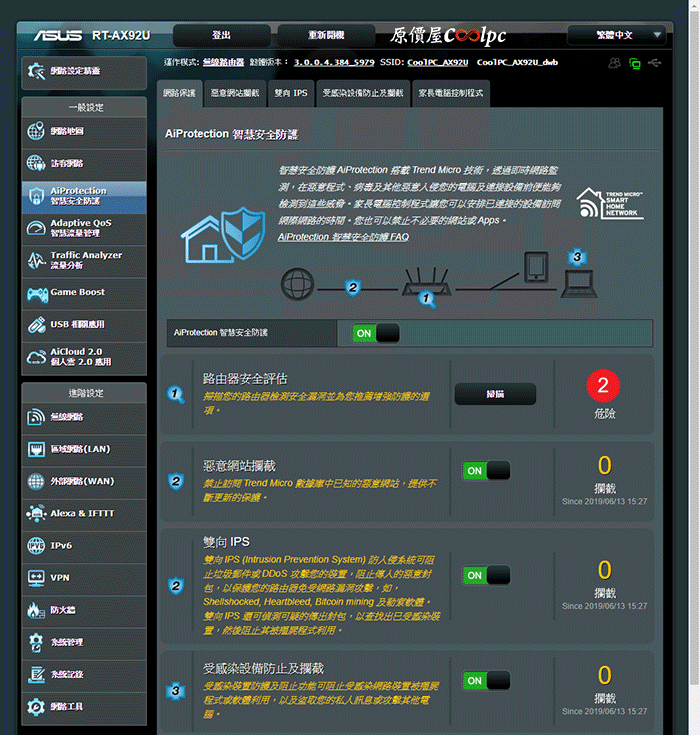This screenshot has width=700, height=735.
Task: Click the IPv6 icon
Action: click(x=36, y=546)
